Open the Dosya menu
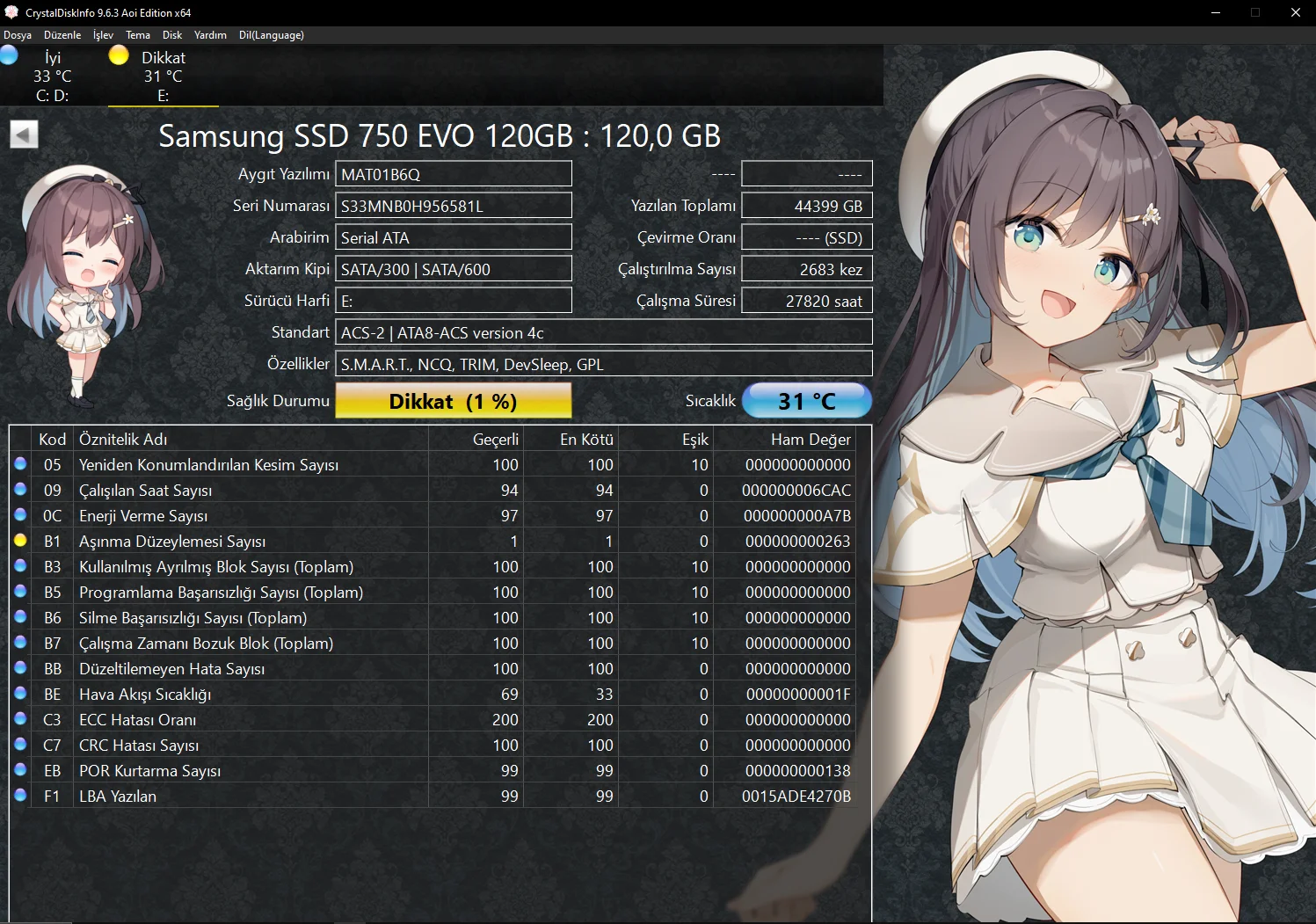 click(18, 35)
